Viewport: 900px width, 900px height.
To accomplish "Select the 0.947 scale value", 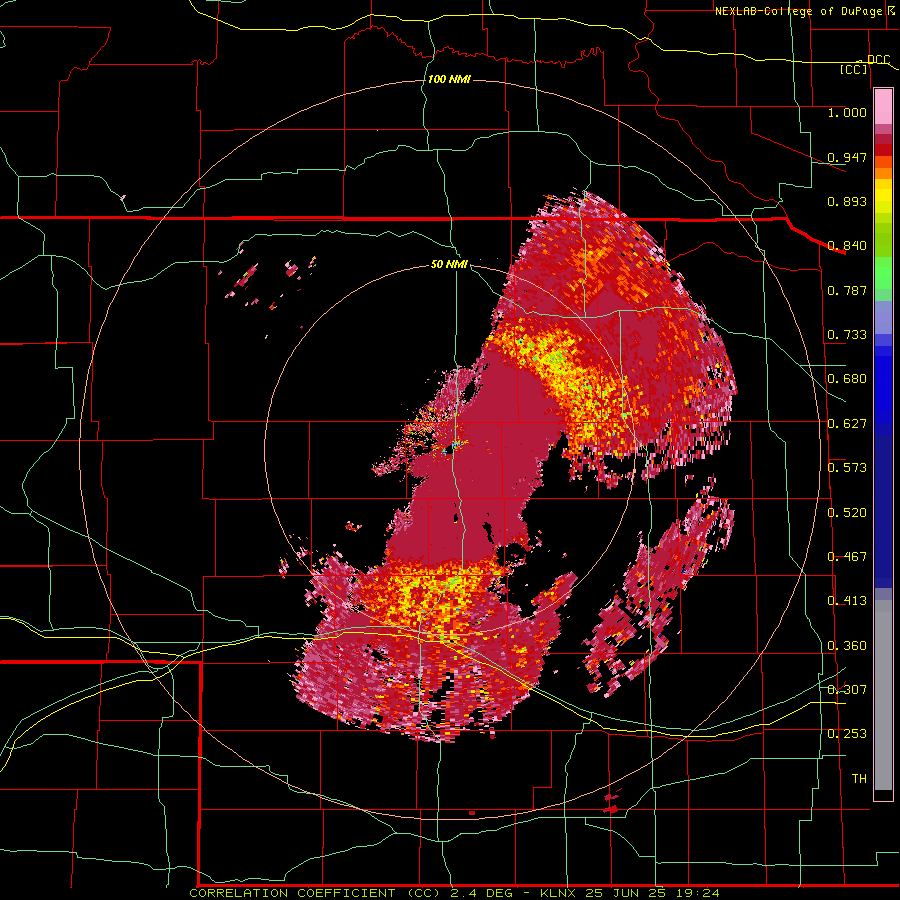I will tap(847, 157).
